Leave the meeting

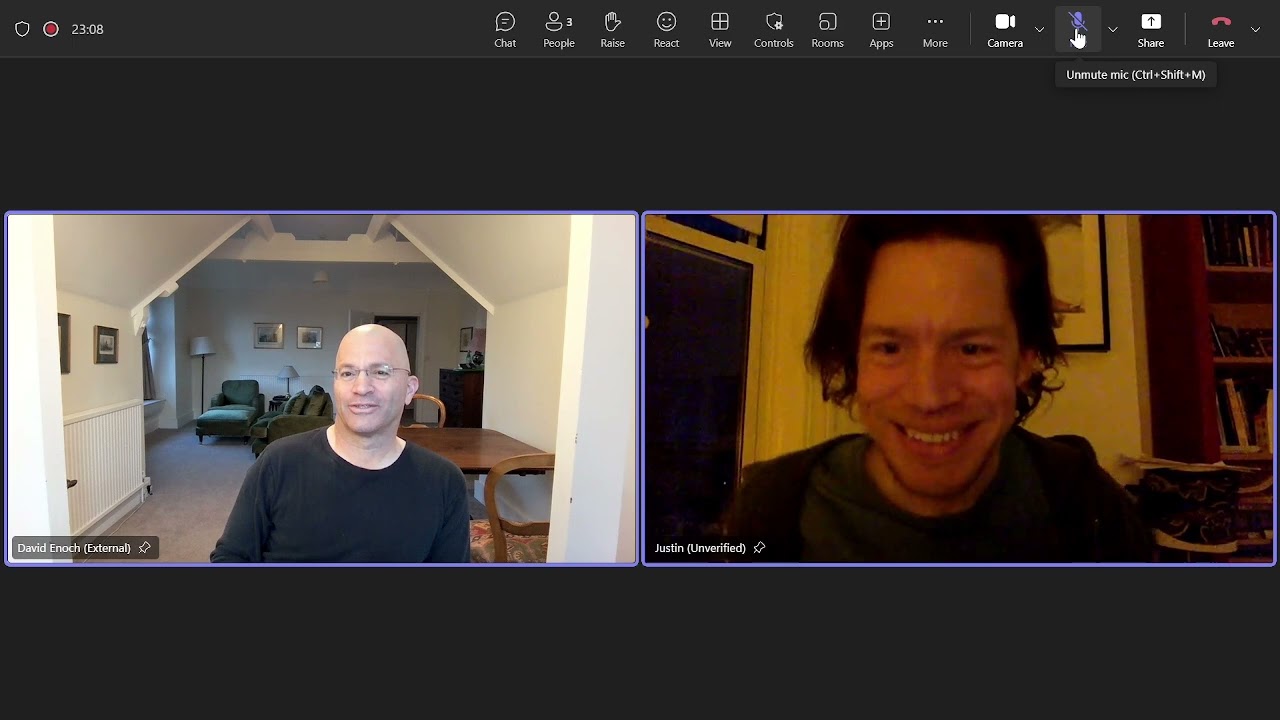(1221, 29)
